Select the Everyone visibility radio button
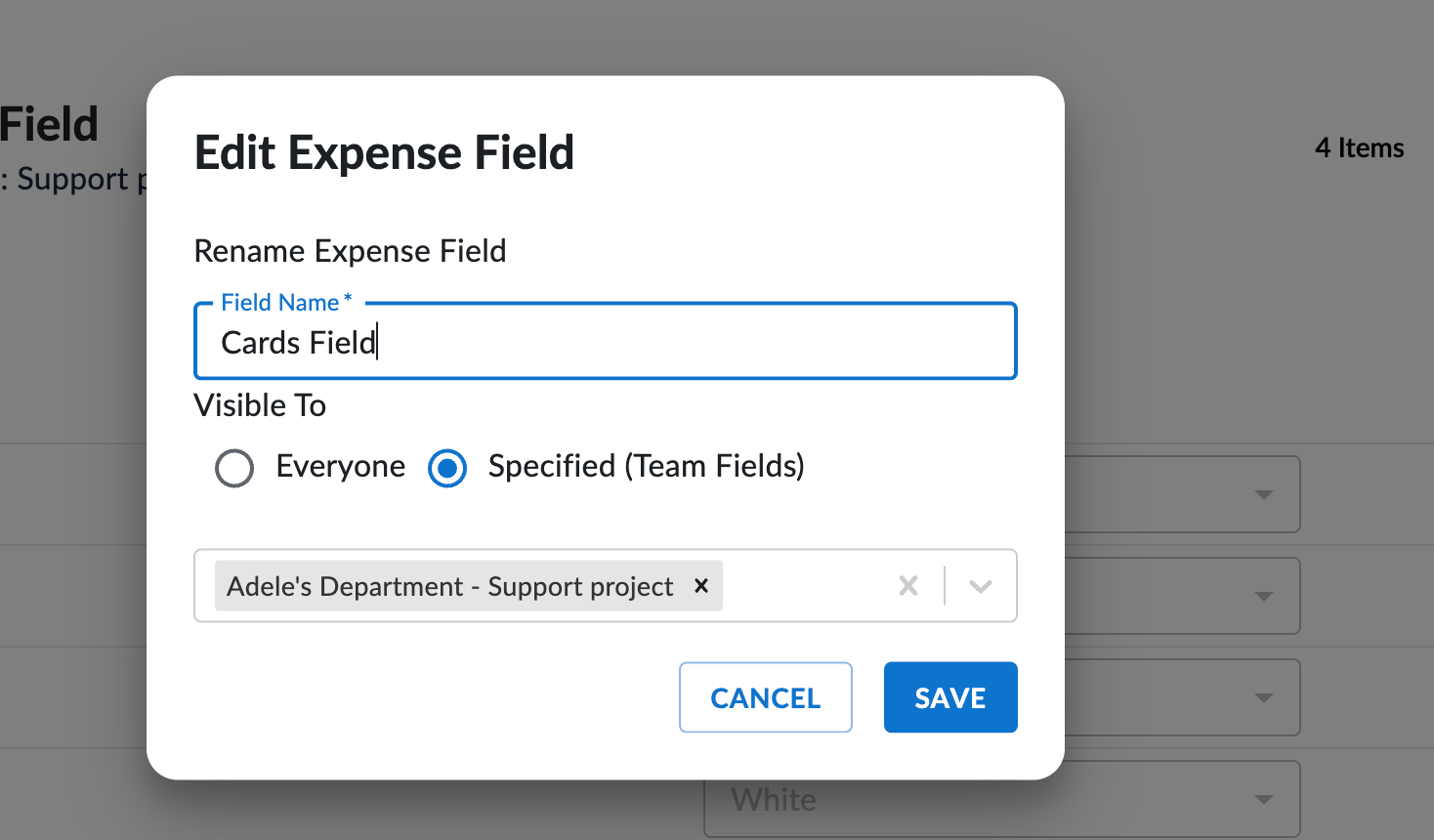 click(234, 468)
